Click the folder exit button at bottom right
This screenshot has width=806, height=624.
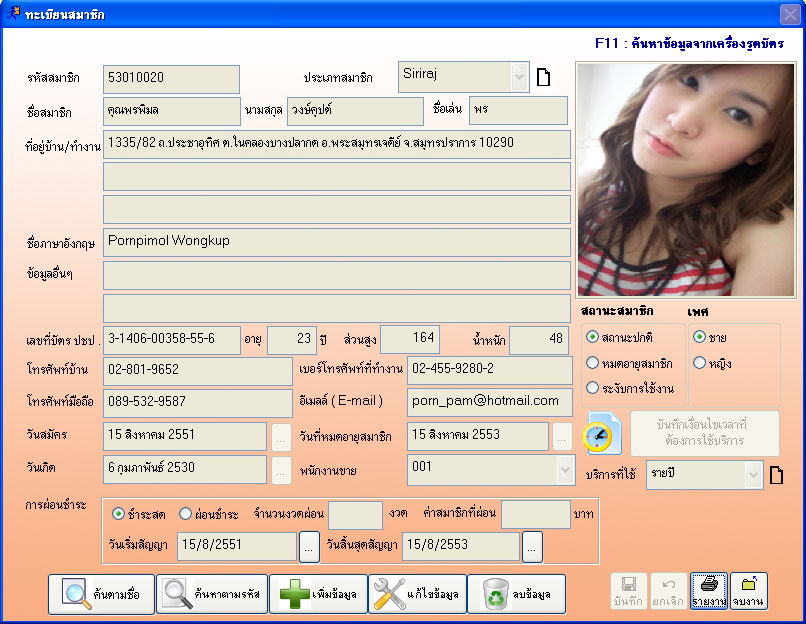pyautogui.click(x=749, y=591)
